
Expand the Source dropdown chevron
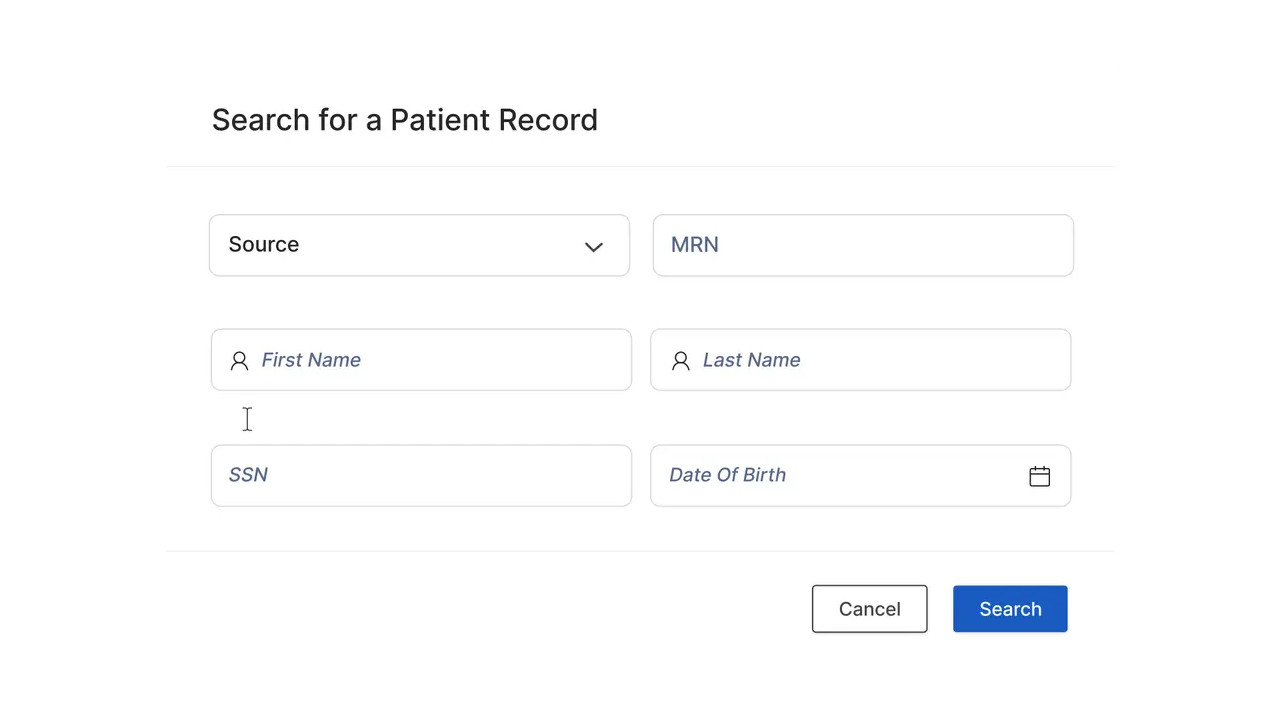(594, 246)
